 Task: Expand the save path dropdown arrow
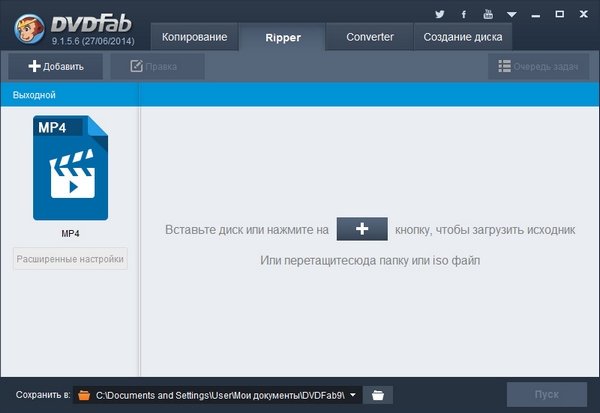tap(353, 395)
